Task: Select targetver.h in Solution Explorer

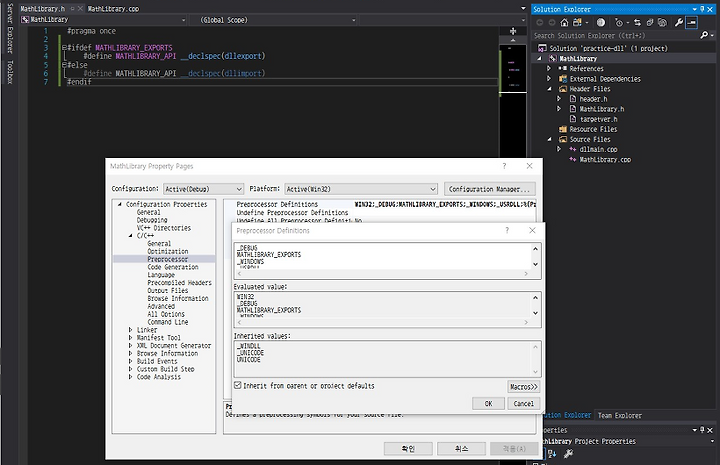Action: (598, 119)
